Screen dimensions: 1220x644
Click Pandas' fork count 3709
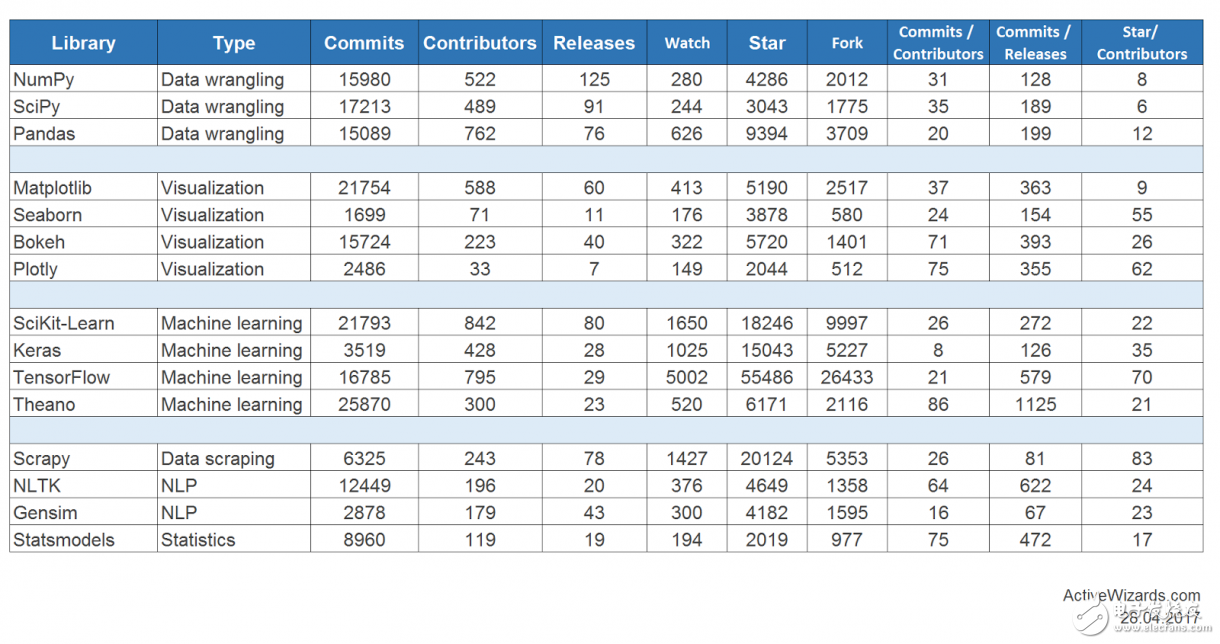(x=847, y=133)
